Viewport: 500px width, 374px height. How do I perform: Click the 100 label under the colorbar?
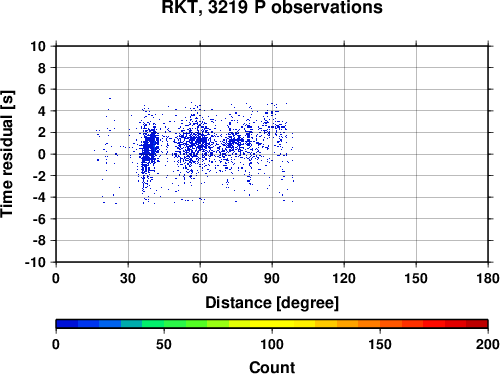pos(272,344)
